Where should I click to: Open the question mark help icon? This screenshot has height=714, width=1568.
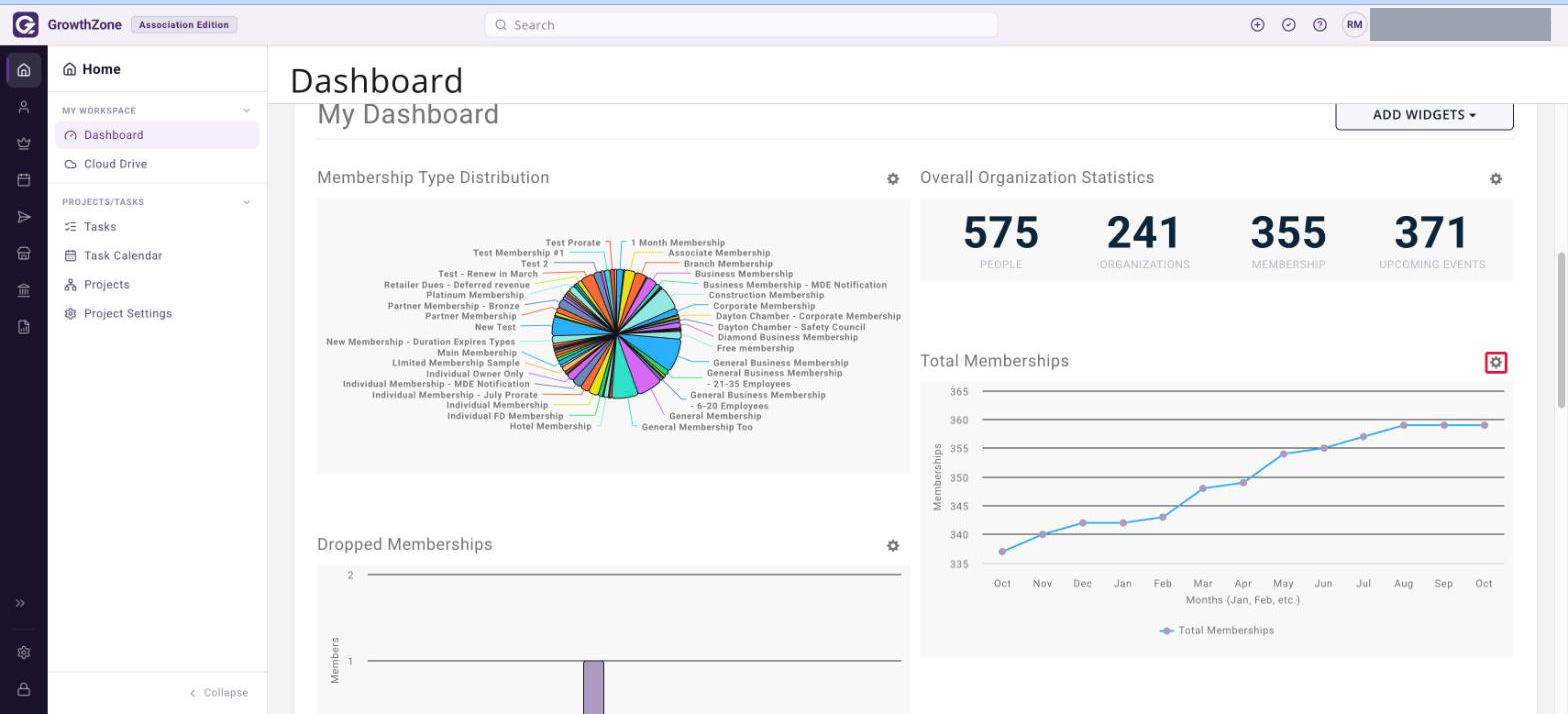coord(1320,25)
